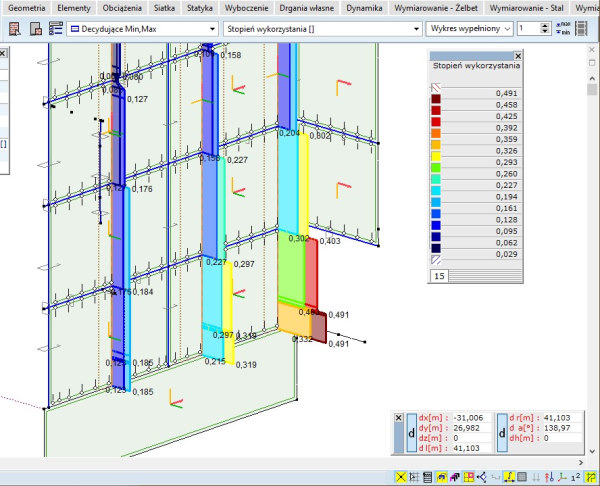Close the Stopień wykorzystania legend panel
This screenshot has height=486, width=600.
(518, 56)
